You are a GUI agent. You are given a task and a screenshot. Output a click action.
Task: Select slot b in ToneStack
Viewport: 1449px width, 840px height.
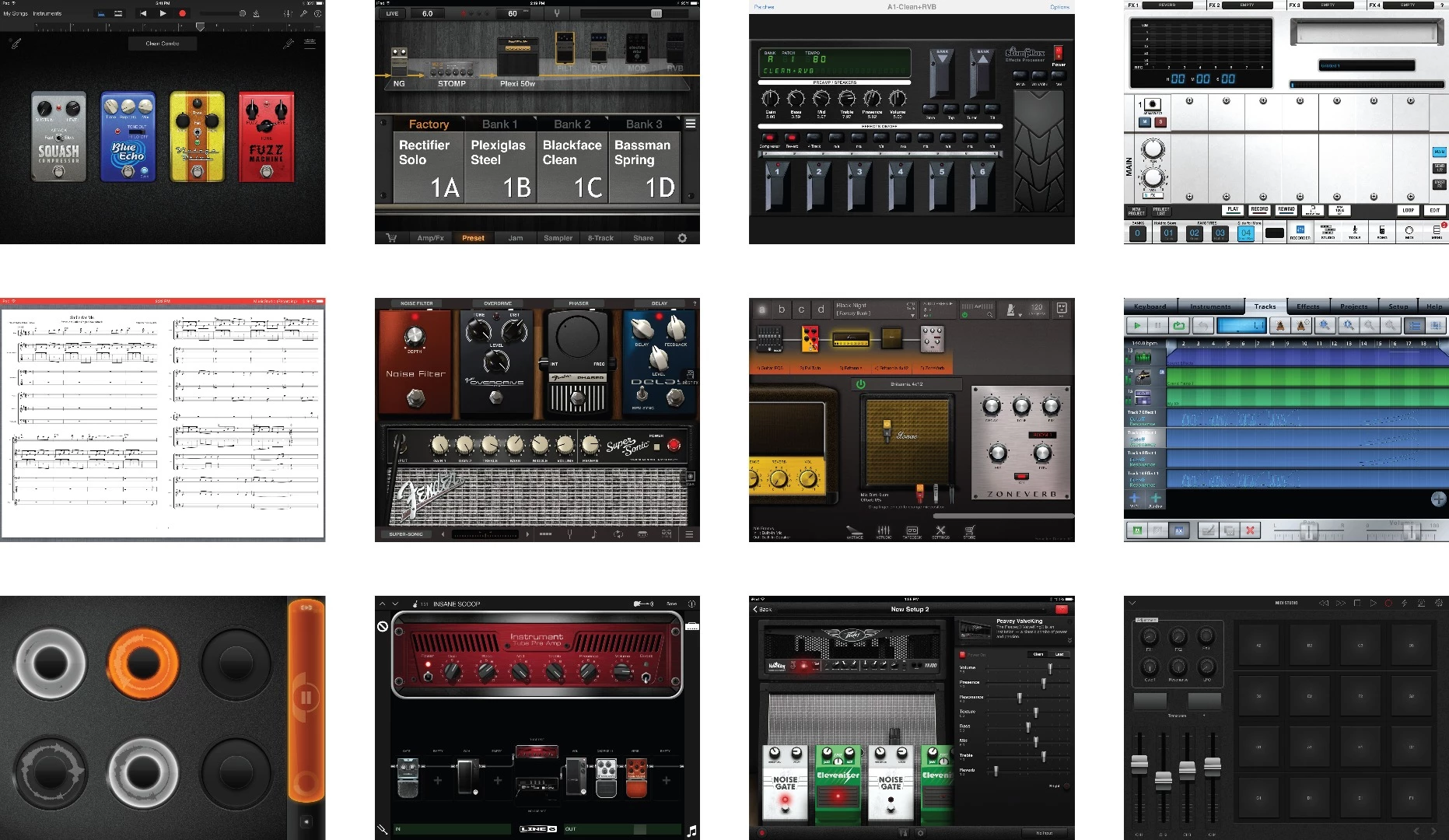782,310
